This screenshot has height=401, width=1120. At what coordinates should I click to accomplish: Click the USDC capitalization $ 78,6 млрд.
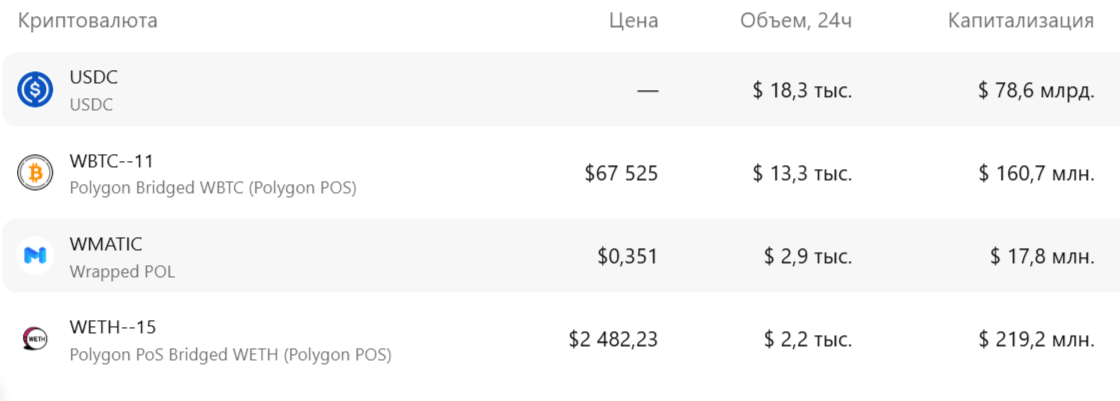point(1036,91)
